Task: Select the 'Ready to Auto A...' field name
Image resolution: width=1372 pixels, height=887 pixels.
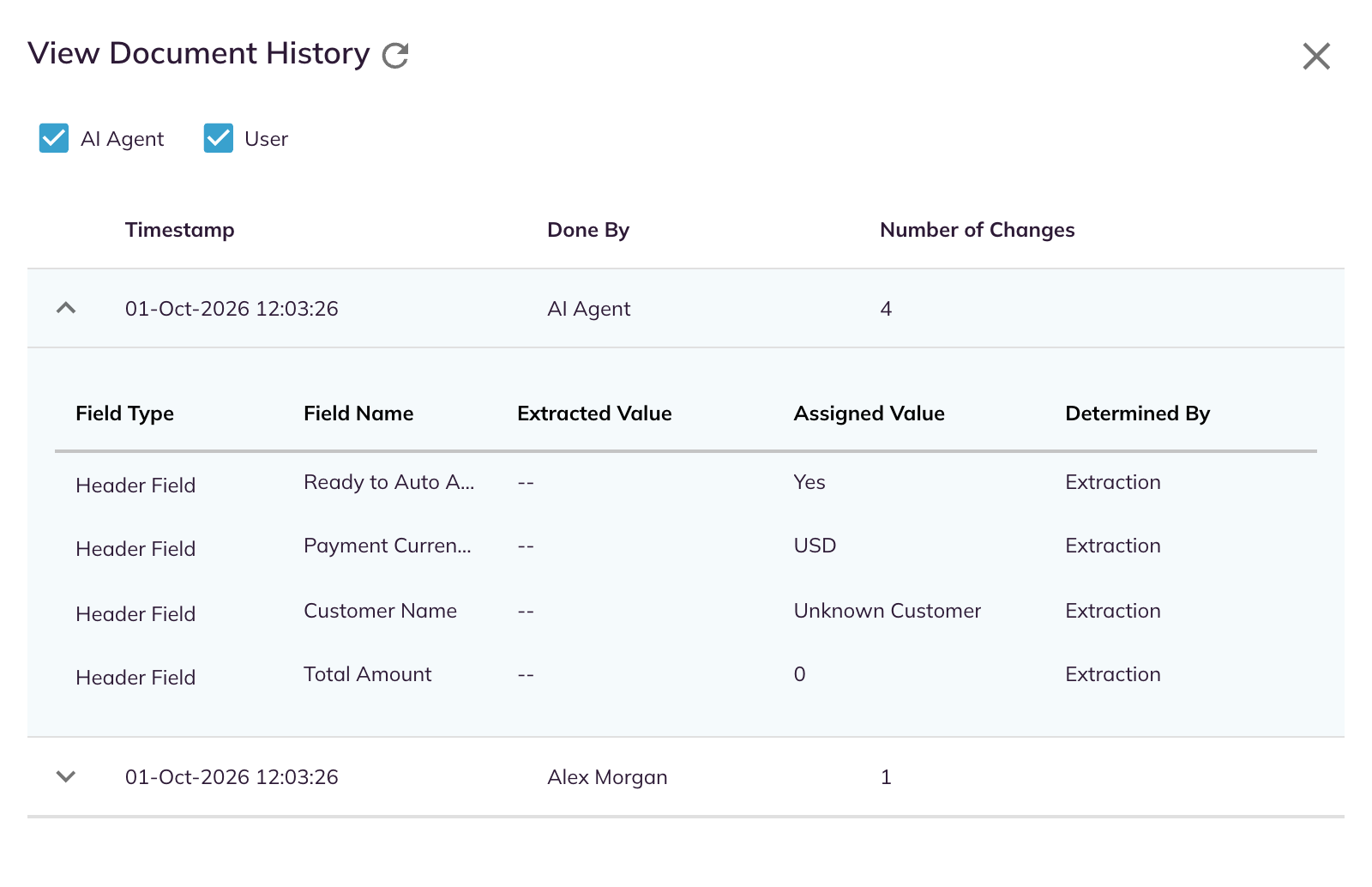Action: 388,482
